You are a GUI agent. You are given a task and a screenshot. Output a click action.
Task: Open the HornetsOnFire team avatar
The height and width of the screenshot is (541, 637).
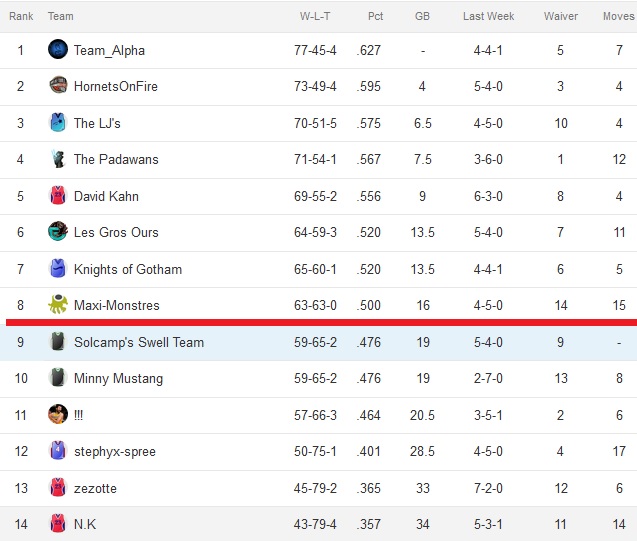pyautogui.click(x=58, y=85)
